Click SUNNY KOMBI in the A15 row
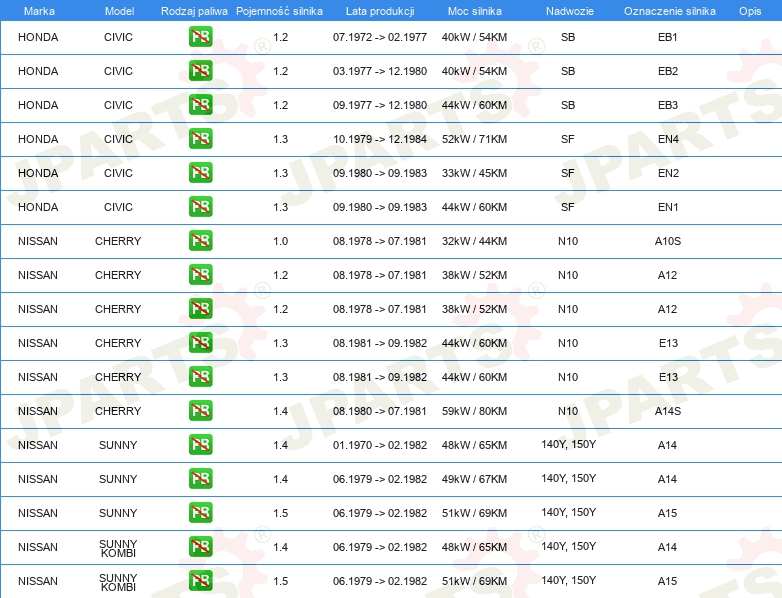782x598 pixels. (x=118, y=582)
